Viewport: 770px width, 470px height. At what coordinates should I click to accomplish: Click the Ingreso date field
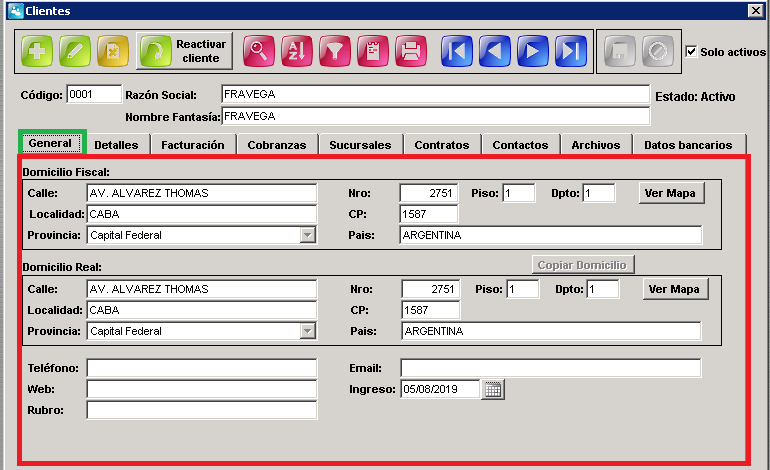pyautogui.click(x=440, y=389)
